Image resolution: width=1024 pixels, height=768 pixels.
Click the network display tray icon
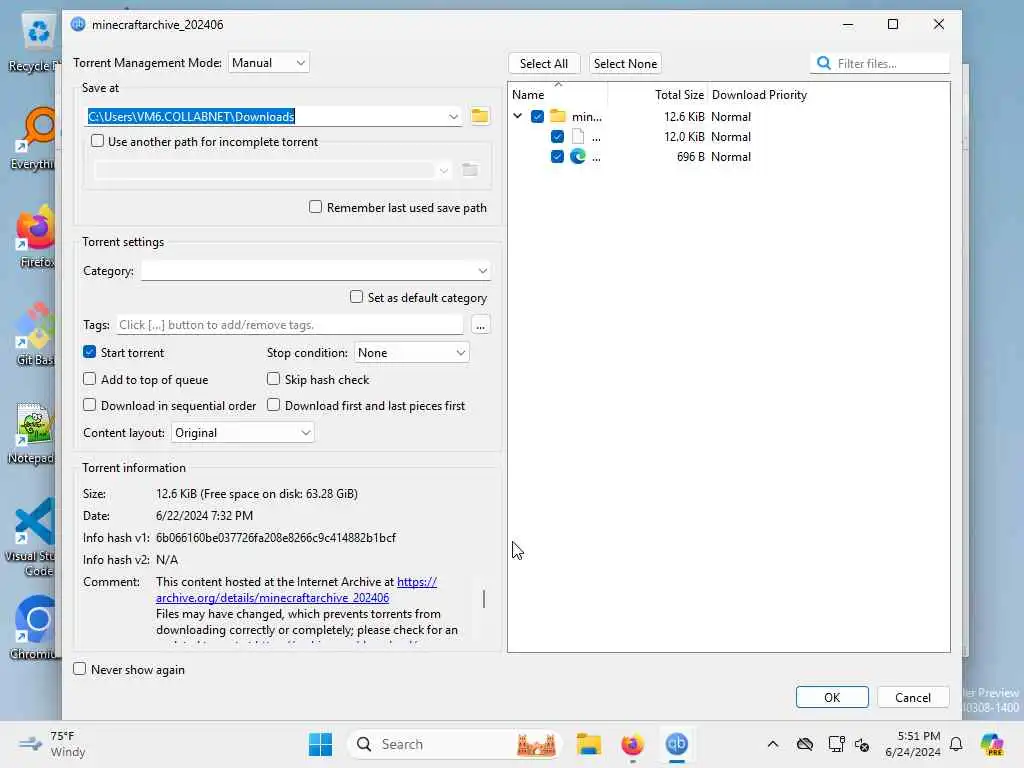pyautogui.click(x=835, y=744)
